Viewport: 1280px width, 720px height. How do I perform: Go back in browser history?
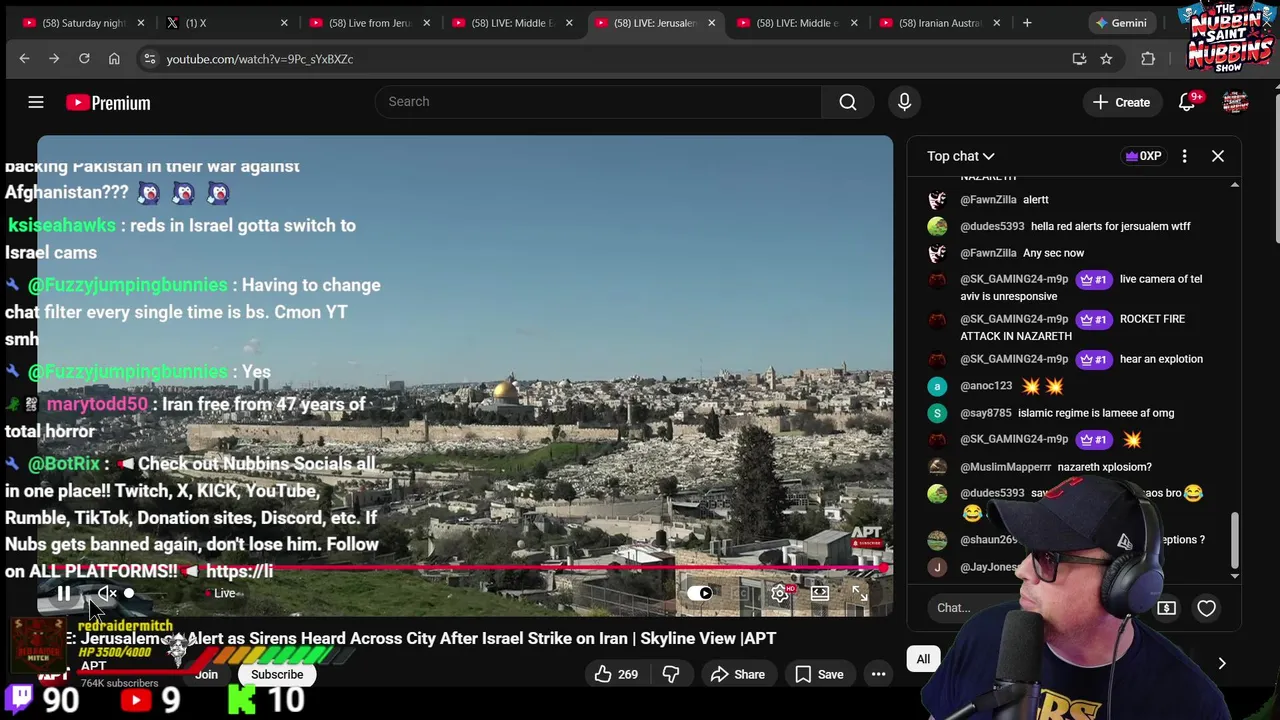click(x=24, y=59)
